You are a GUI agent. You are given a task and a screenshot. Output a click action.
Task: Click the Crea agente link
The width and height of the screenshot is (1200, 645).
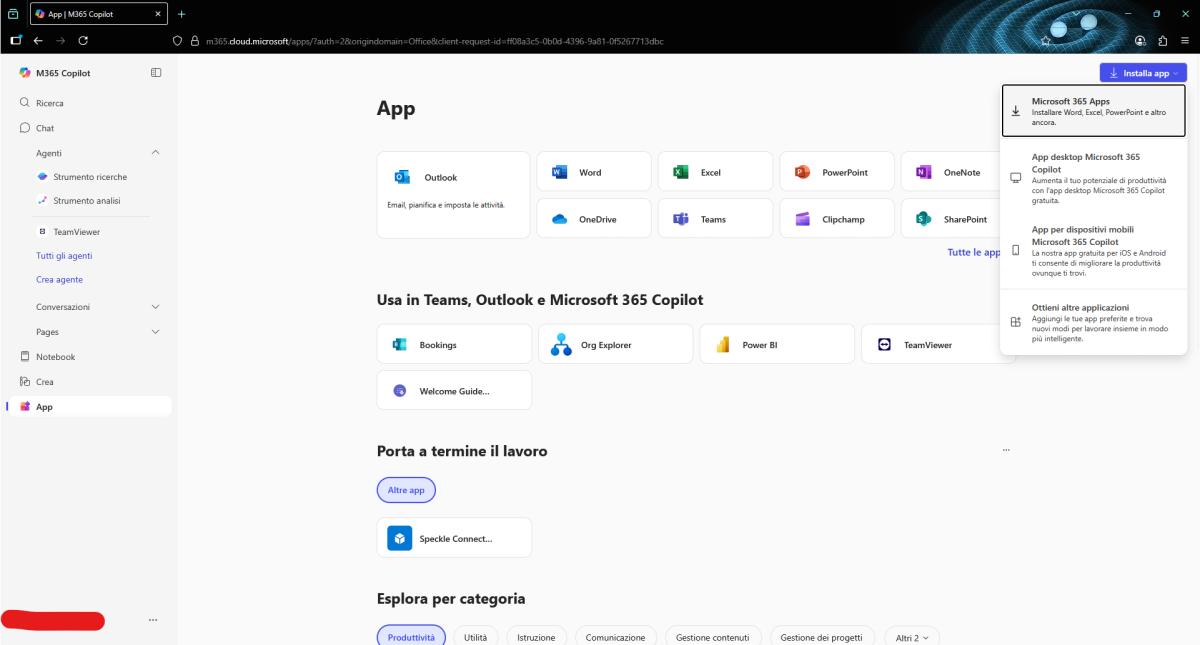click(x=59, y=280)
